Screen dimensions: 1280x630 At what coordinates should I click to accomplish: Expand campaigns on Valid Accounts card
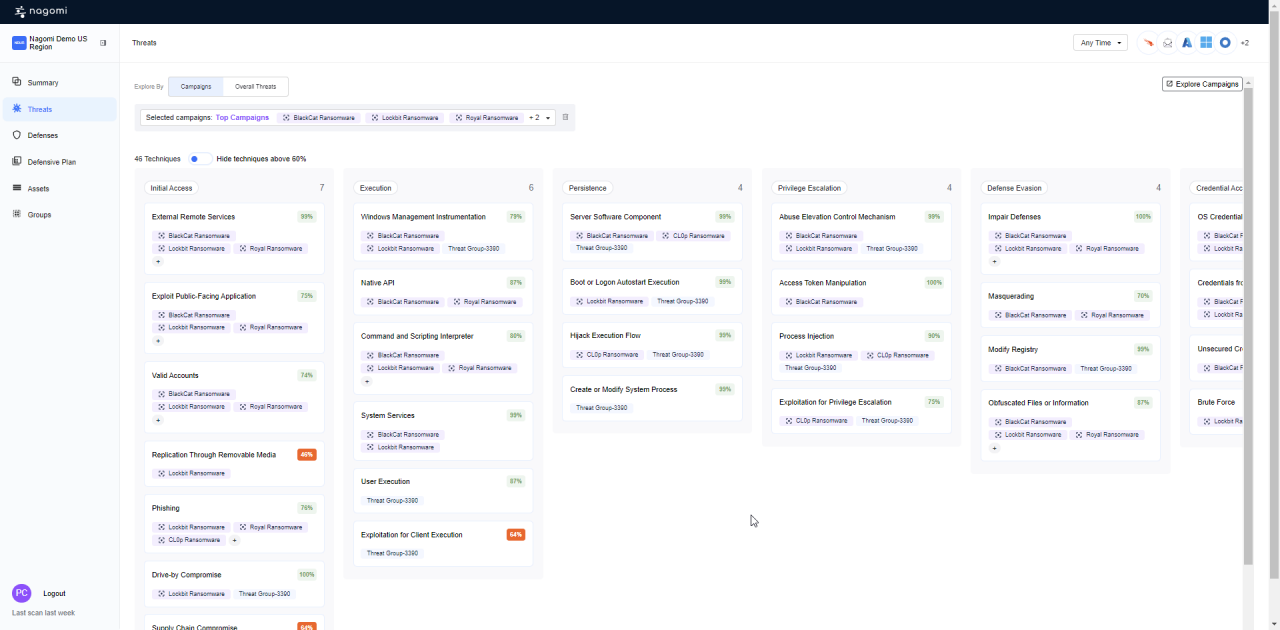click(157, 420)
